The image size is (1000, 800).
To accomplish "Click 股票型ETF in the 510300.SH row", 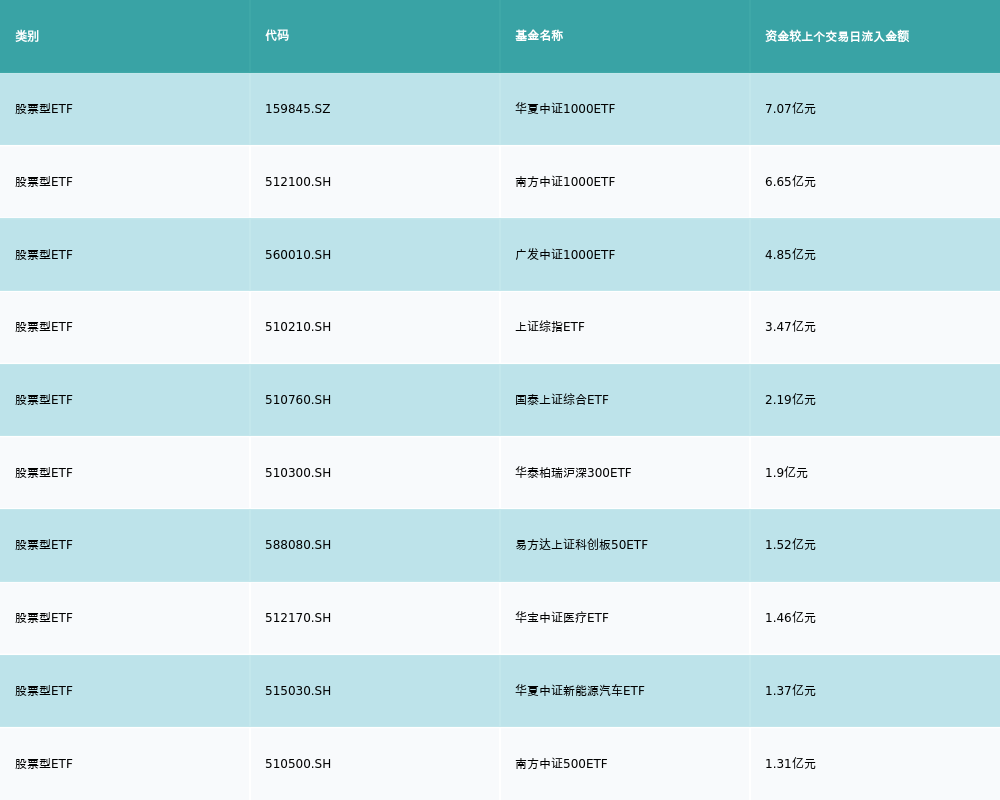I will coord(44,473).
